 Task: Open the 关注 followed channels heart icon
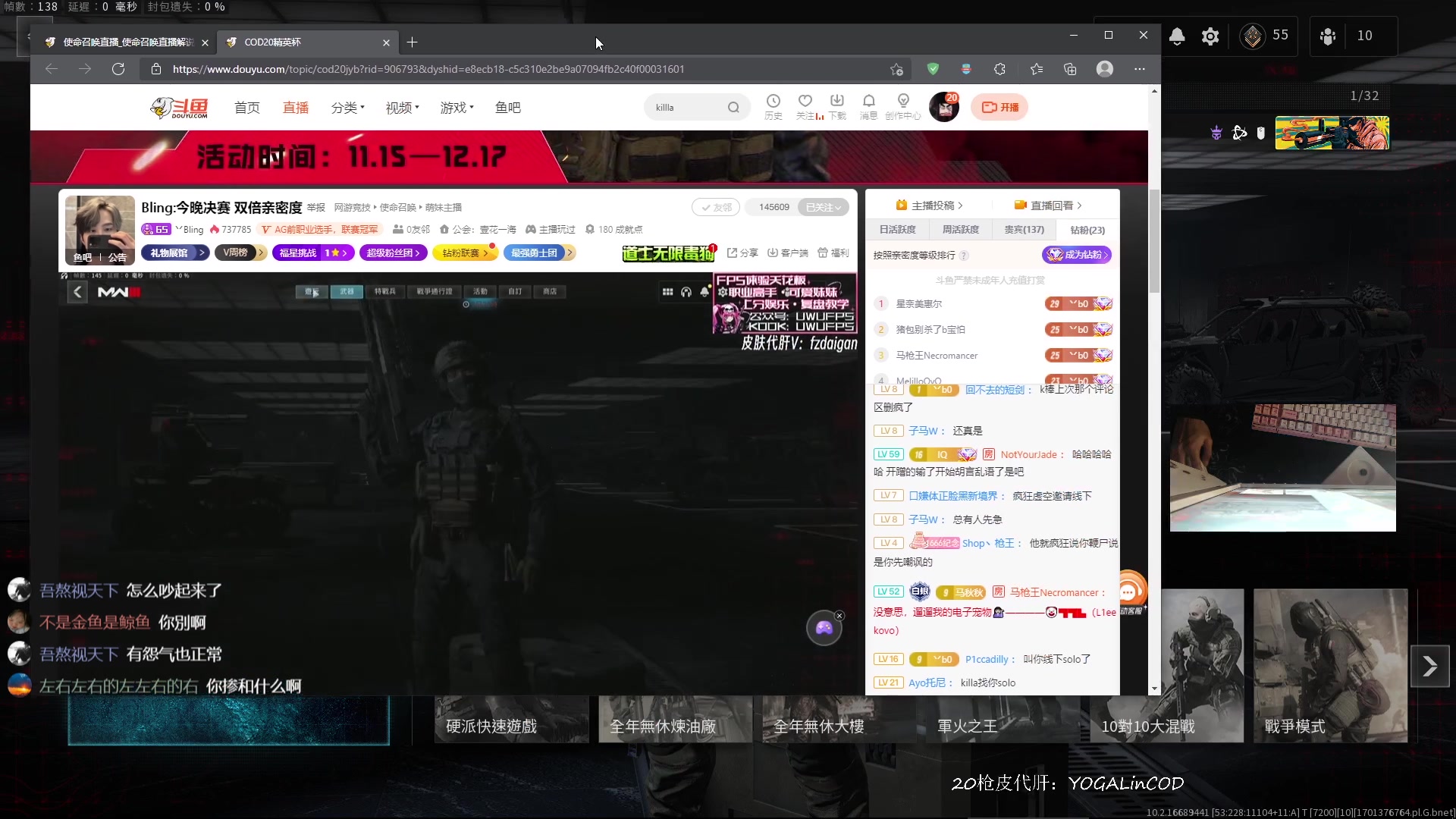806,107
